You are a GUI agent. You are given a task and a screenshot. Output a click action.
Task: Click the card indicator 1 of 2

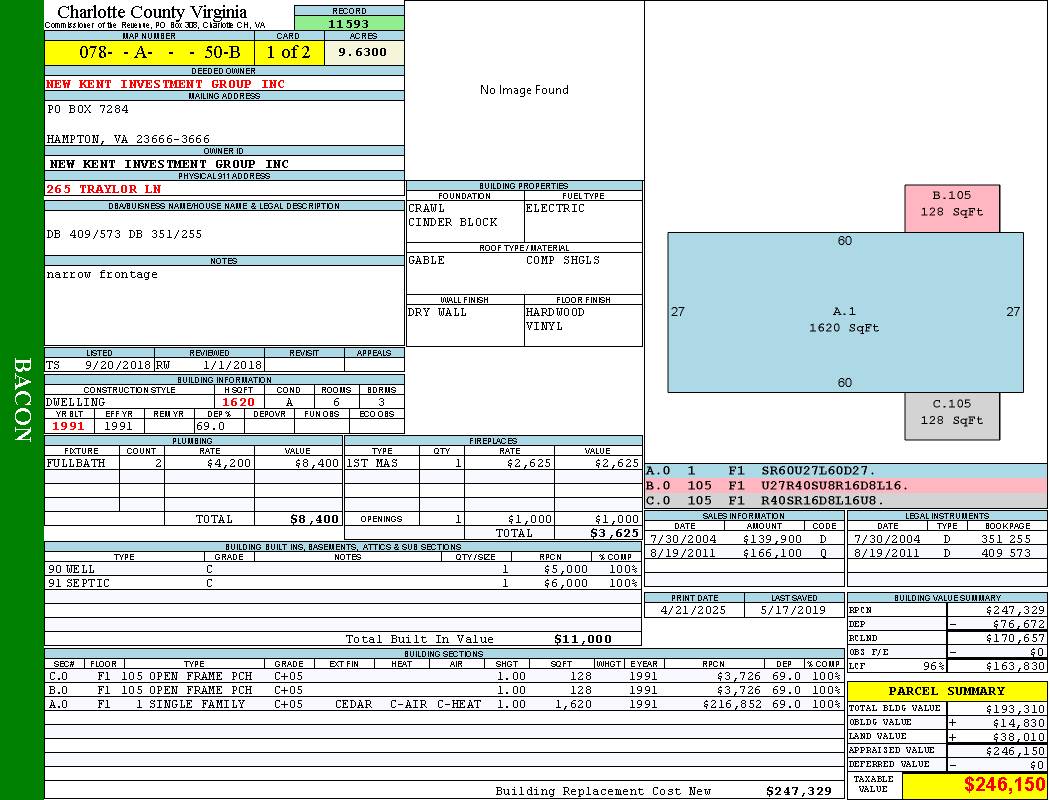coord(289,52)
